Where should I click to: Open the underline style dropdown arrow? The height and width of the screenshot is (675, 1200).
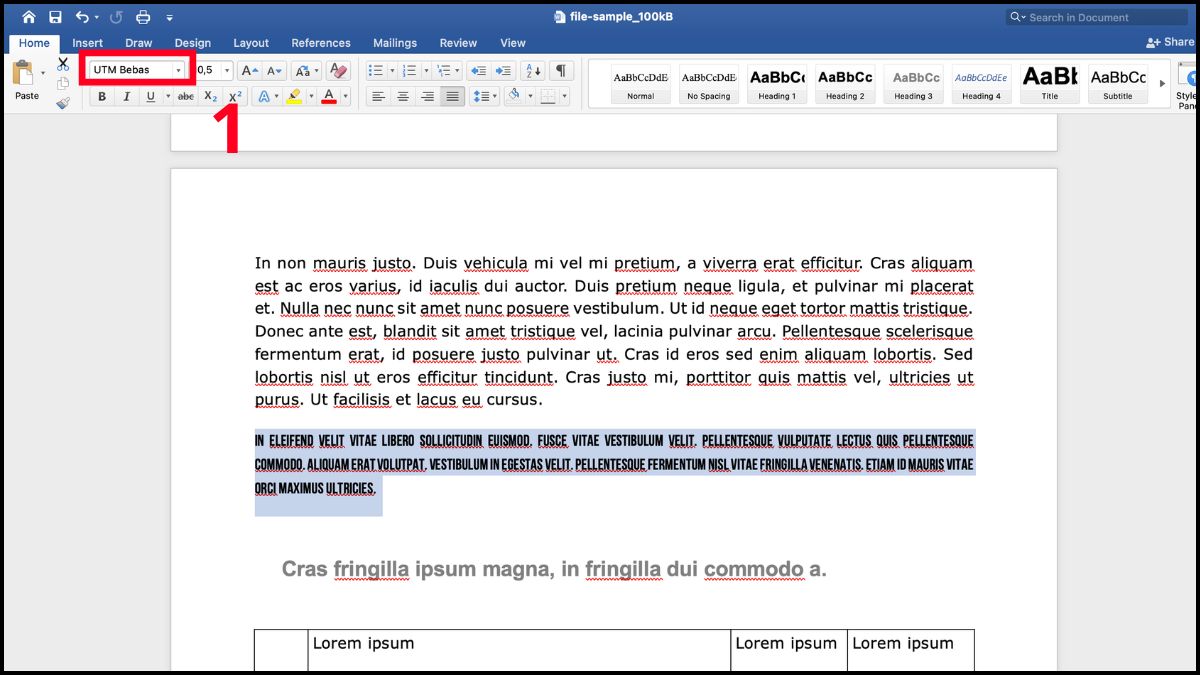click(166, 97)
